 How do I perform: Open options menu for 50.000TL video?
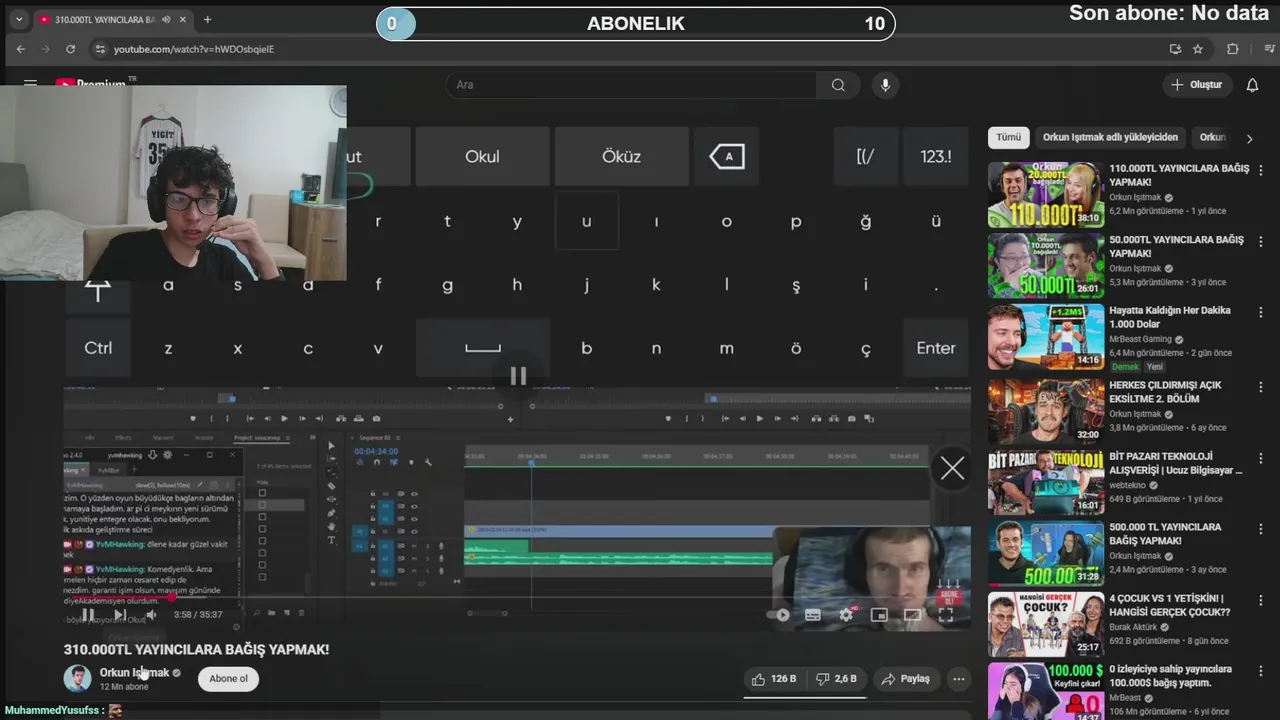tap(1261, 242)
